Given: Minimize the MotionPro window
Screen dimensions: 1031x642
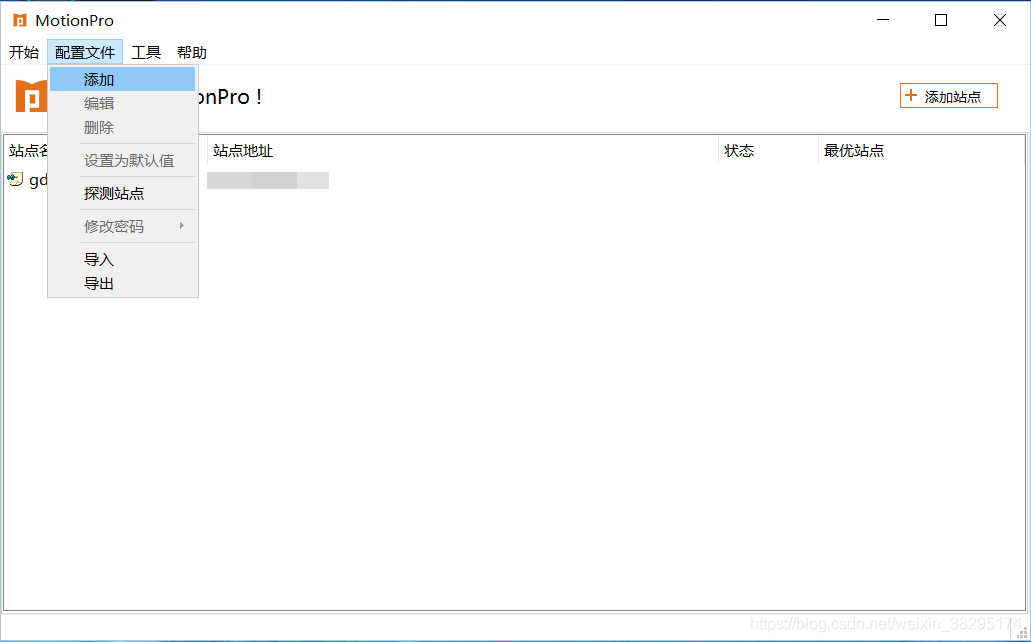Looking at the screenshot, I should click(x=883, y=20).
